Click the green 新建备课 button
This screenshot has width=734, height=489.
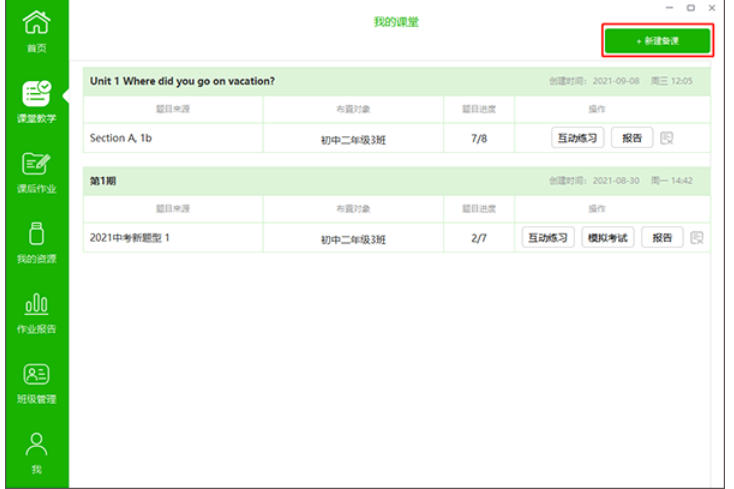(x=657, y=41)
